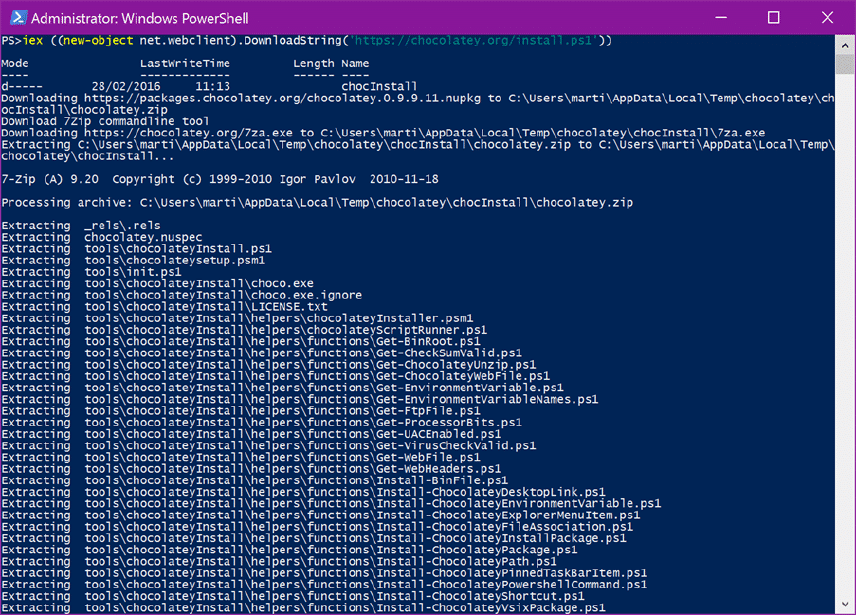Click 'Install-ChocolateyExplorerMenuItem.ps1' line

point(320,515)
